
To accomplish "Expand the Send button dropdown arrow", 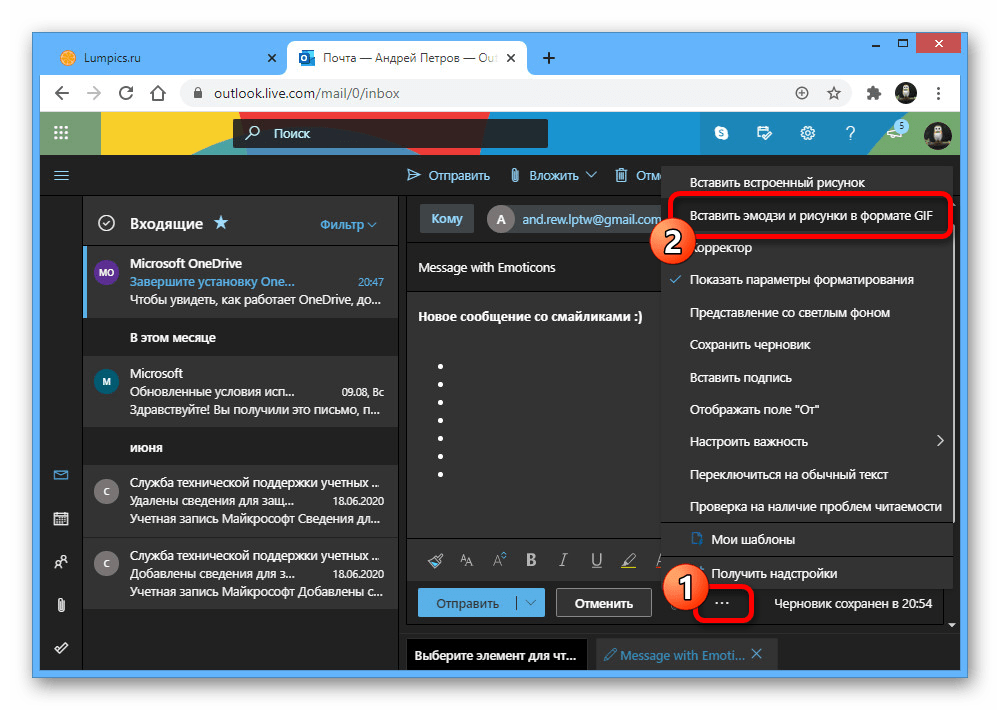I will click(531, 603).
